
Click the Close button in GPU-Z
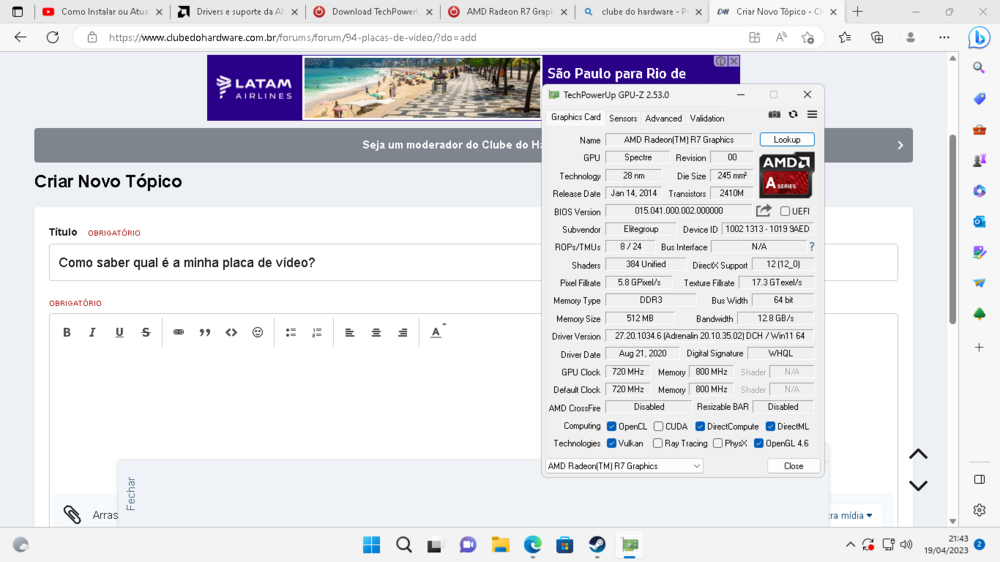[x=793, y=466]
